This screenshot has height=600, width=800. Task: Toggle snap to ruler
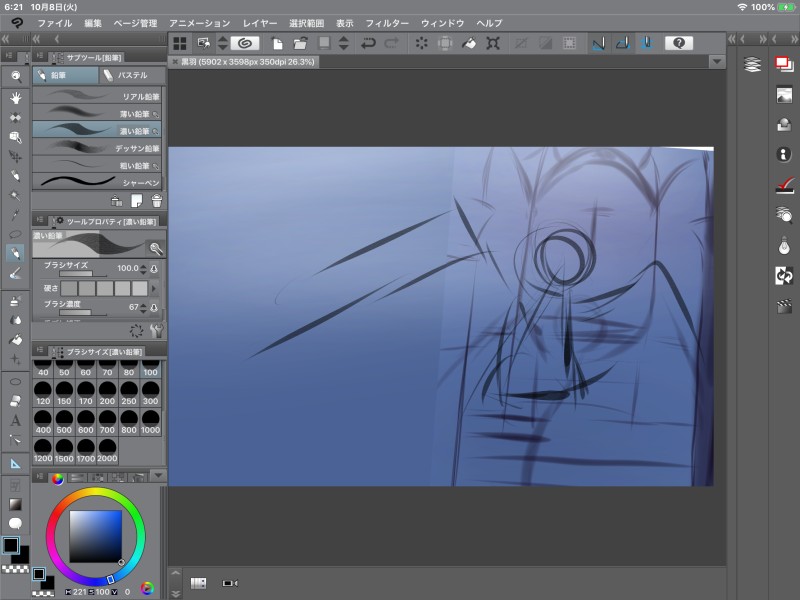tap(599, 43)
